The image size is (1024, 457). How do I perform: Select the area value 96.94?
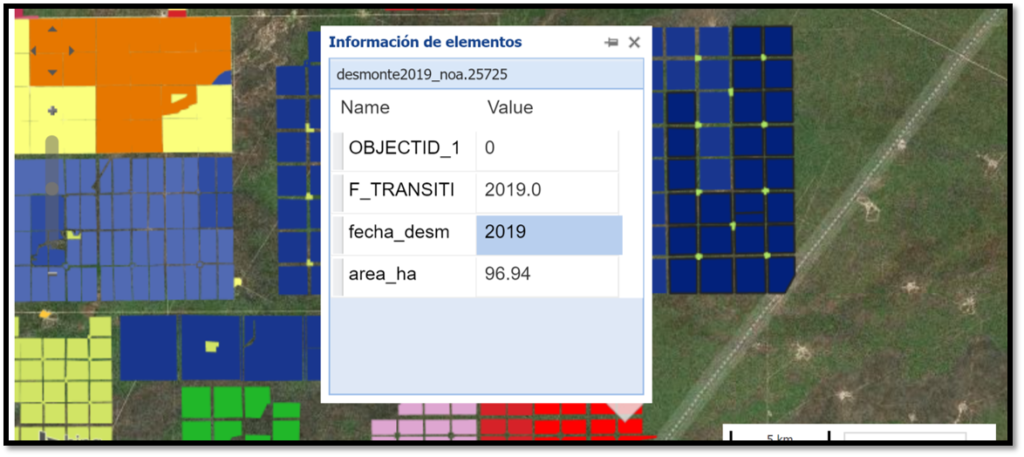(x=547, y=276)
